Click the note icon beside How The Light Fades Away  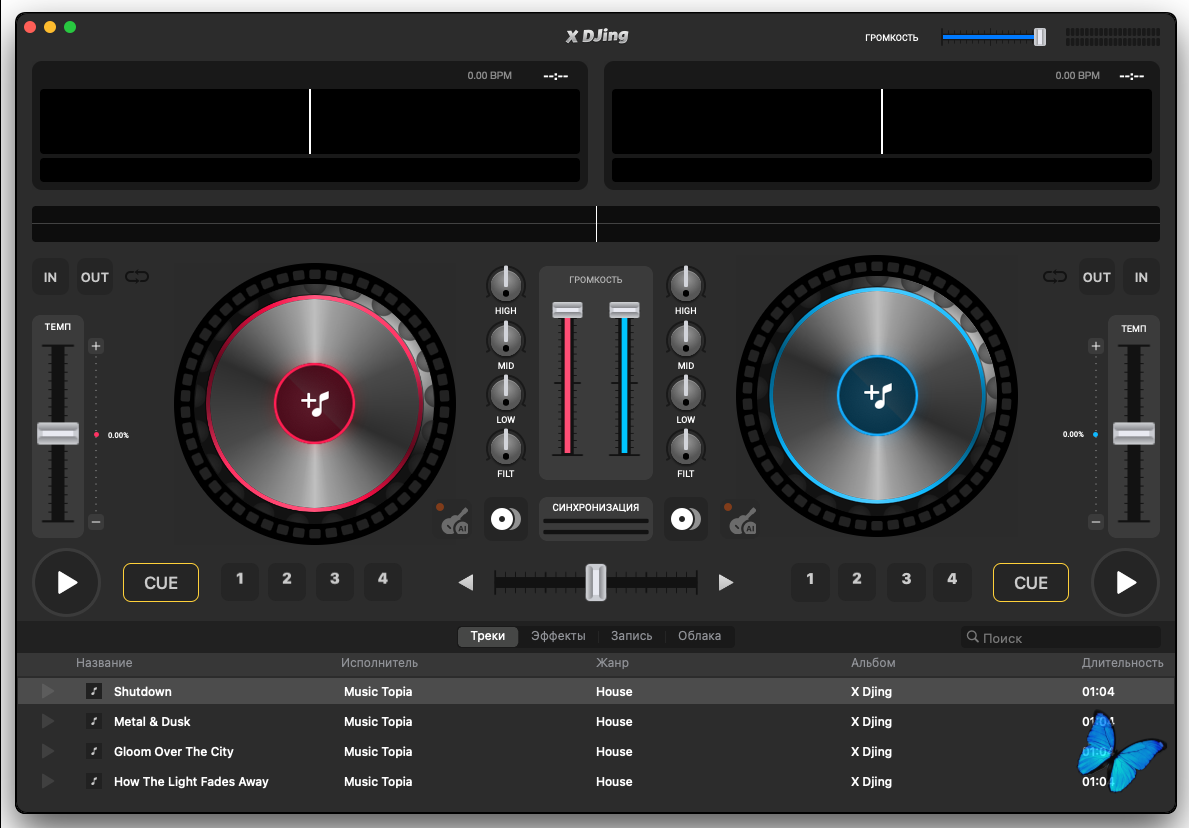tap(94, 781)
